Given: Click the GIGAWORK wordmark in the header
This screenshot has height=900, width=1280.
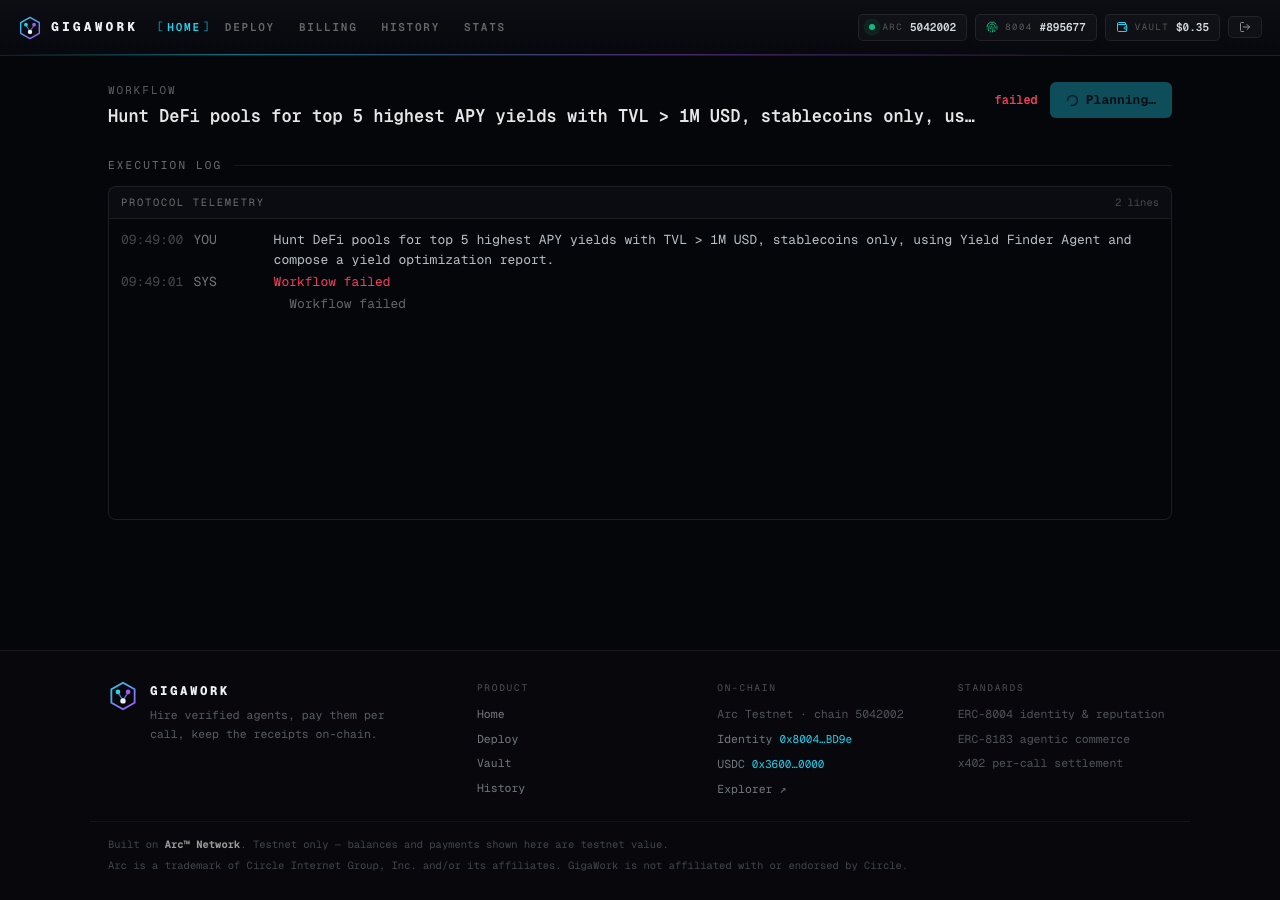Looking at the screenshot, I should point(94,28).
